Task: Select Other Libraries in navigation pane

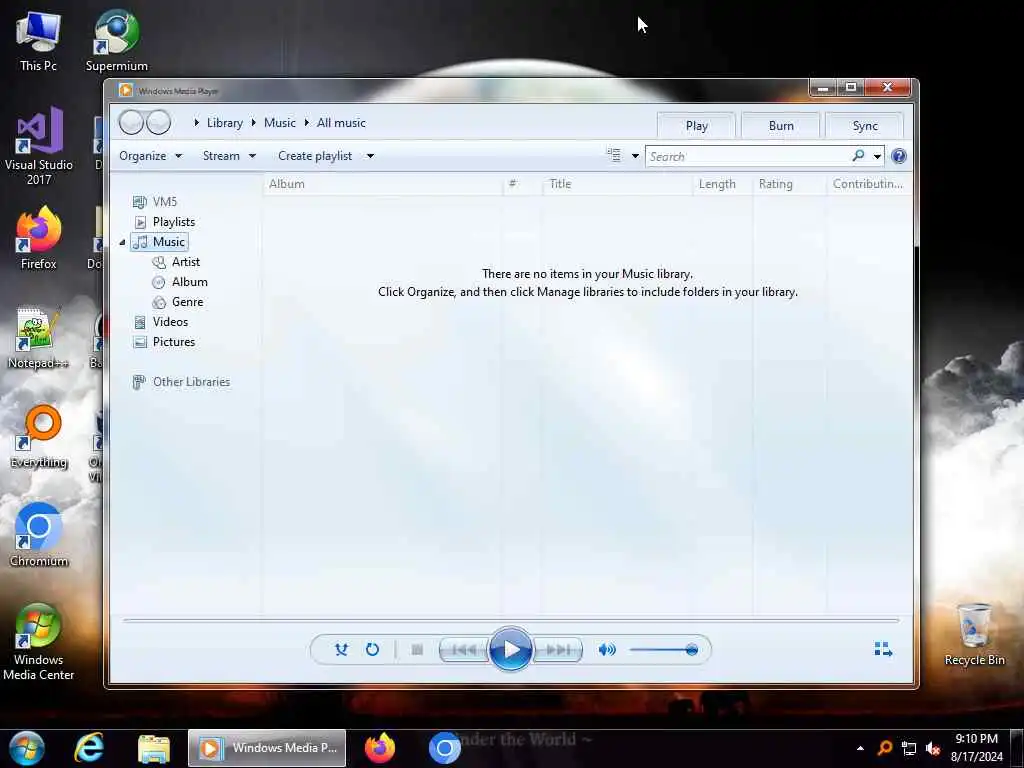Action: [x=182, y=382]
